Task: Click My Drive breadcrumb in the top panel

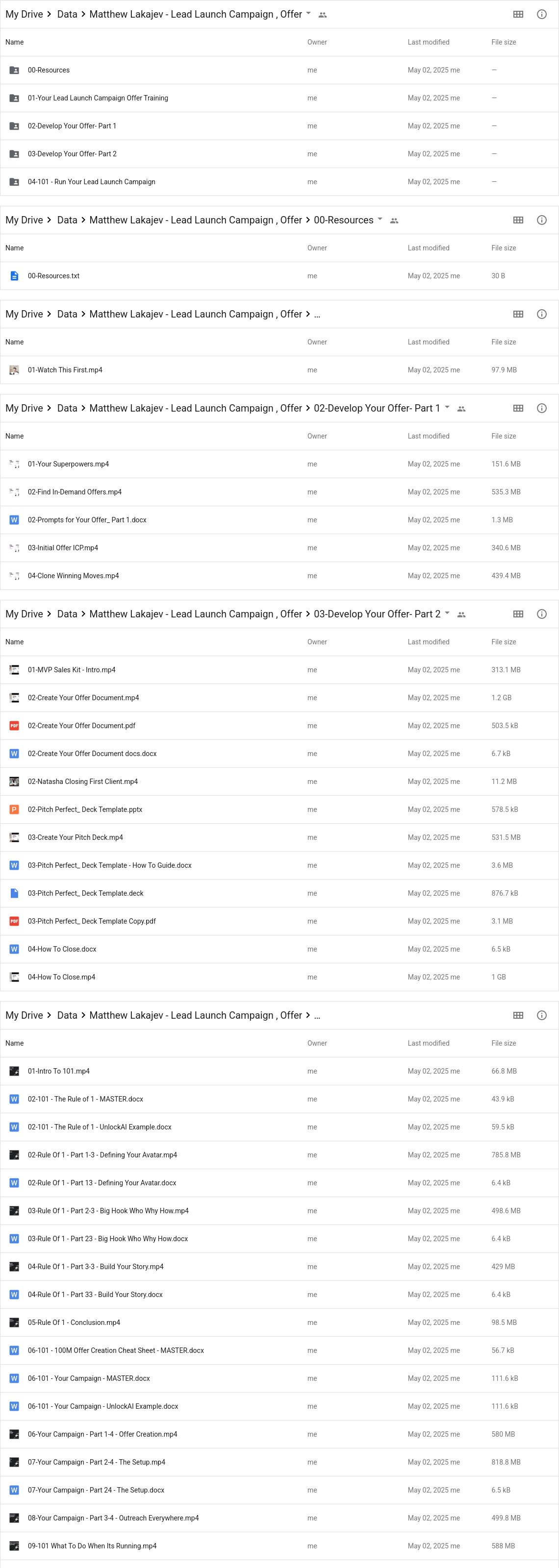Action: (25, 14)
